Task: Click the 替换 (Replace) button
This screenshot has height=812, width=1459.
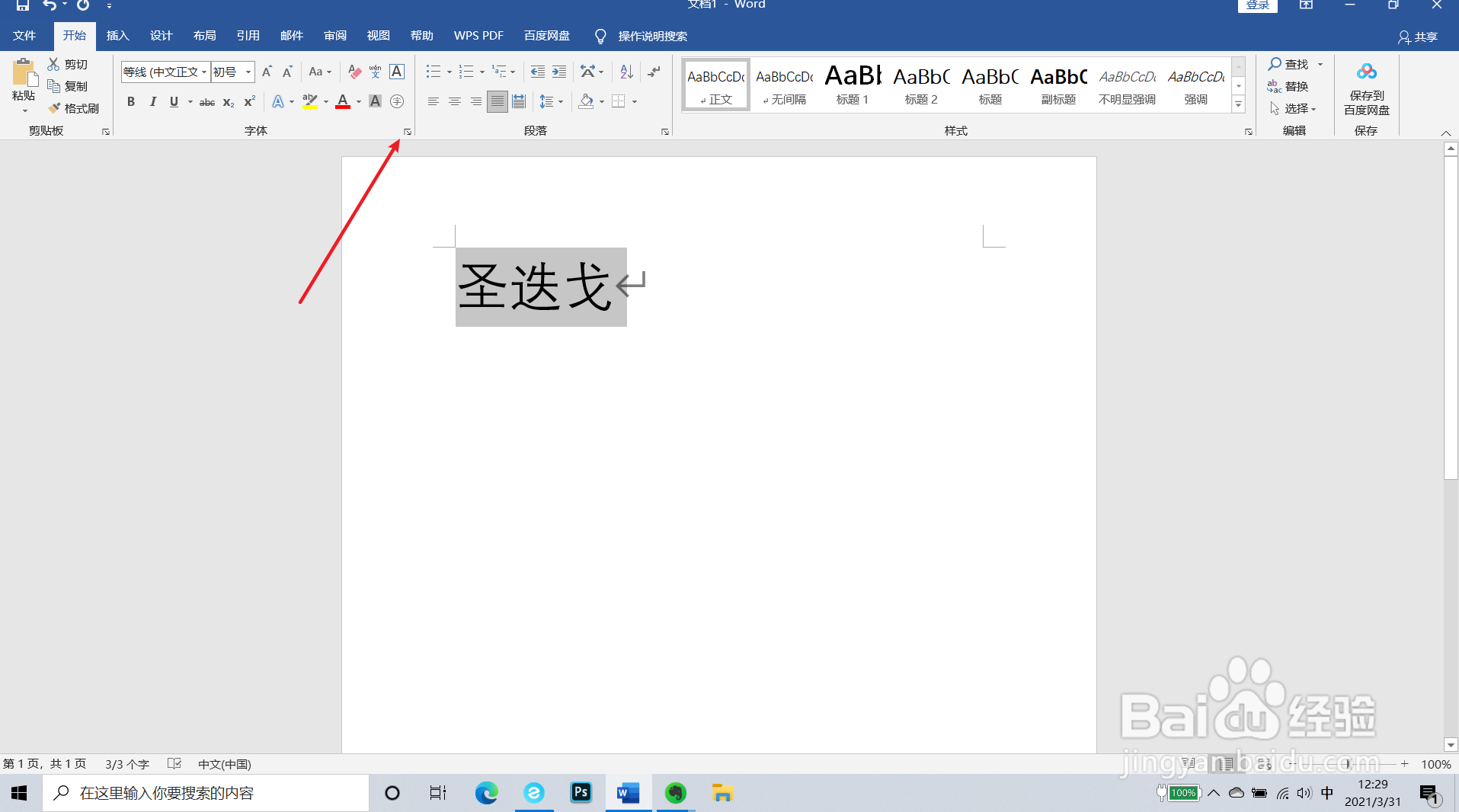Action: (1288, 86)
